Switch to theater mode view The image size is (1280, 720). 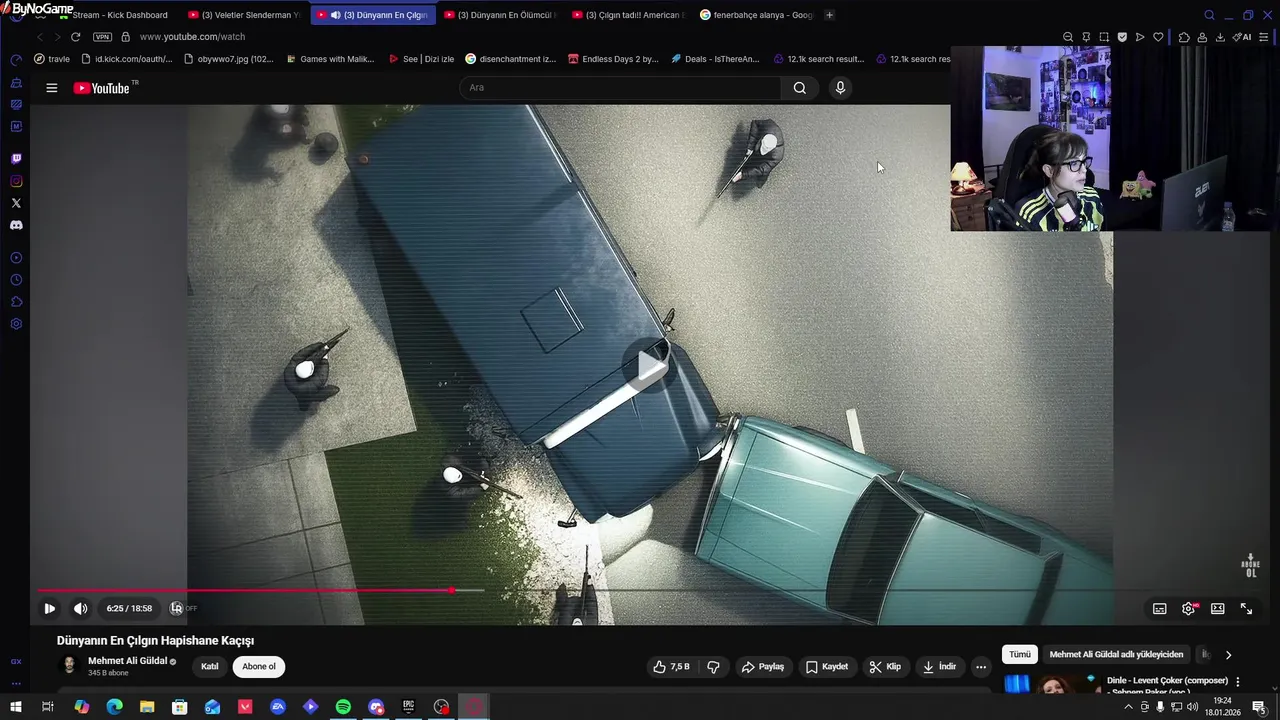pyautogui.click(x=1218, y=608)
